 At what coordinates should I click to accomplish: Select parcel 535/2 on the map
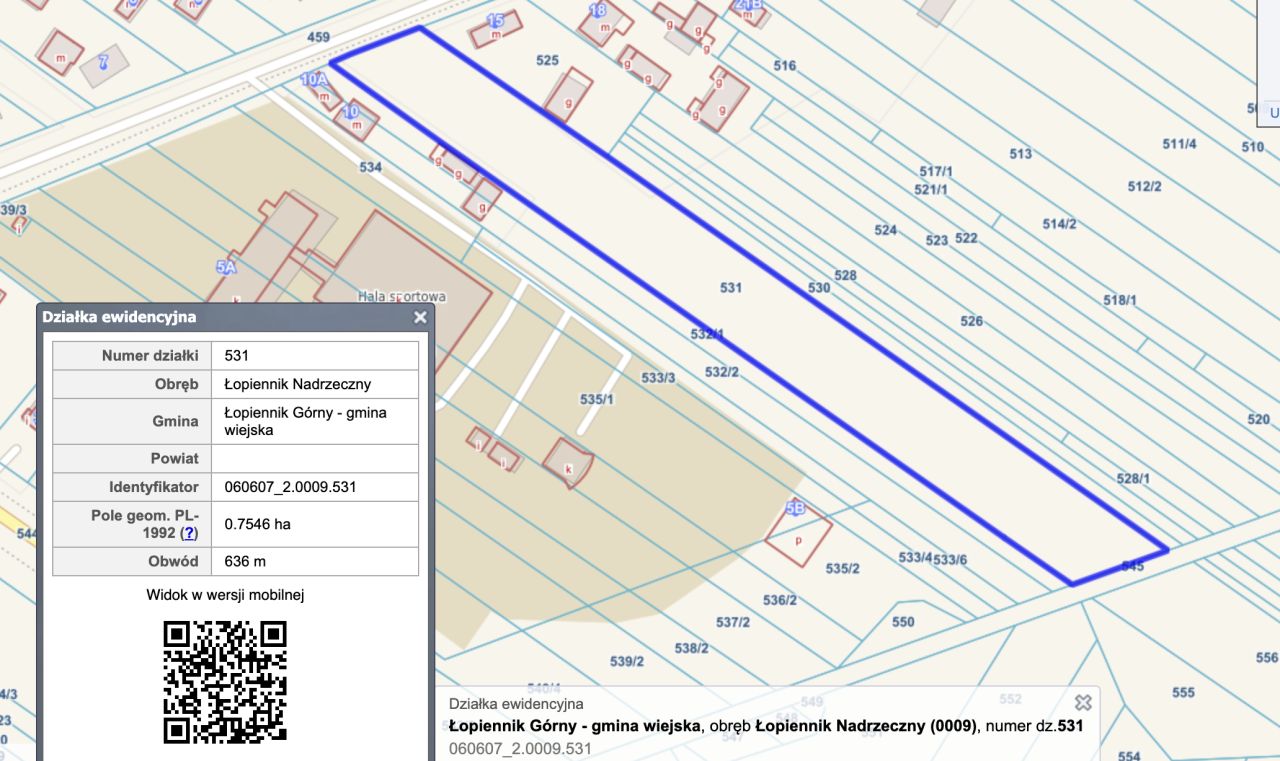(842, 568)
